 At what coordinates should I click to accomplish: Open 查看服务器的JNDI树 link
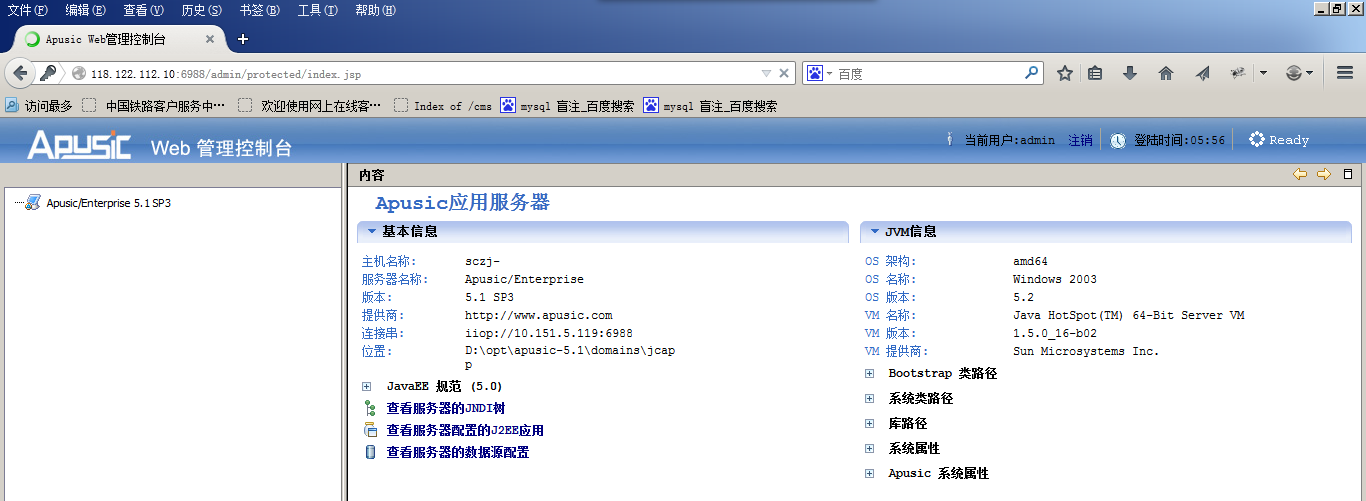(x=446, y=408)
